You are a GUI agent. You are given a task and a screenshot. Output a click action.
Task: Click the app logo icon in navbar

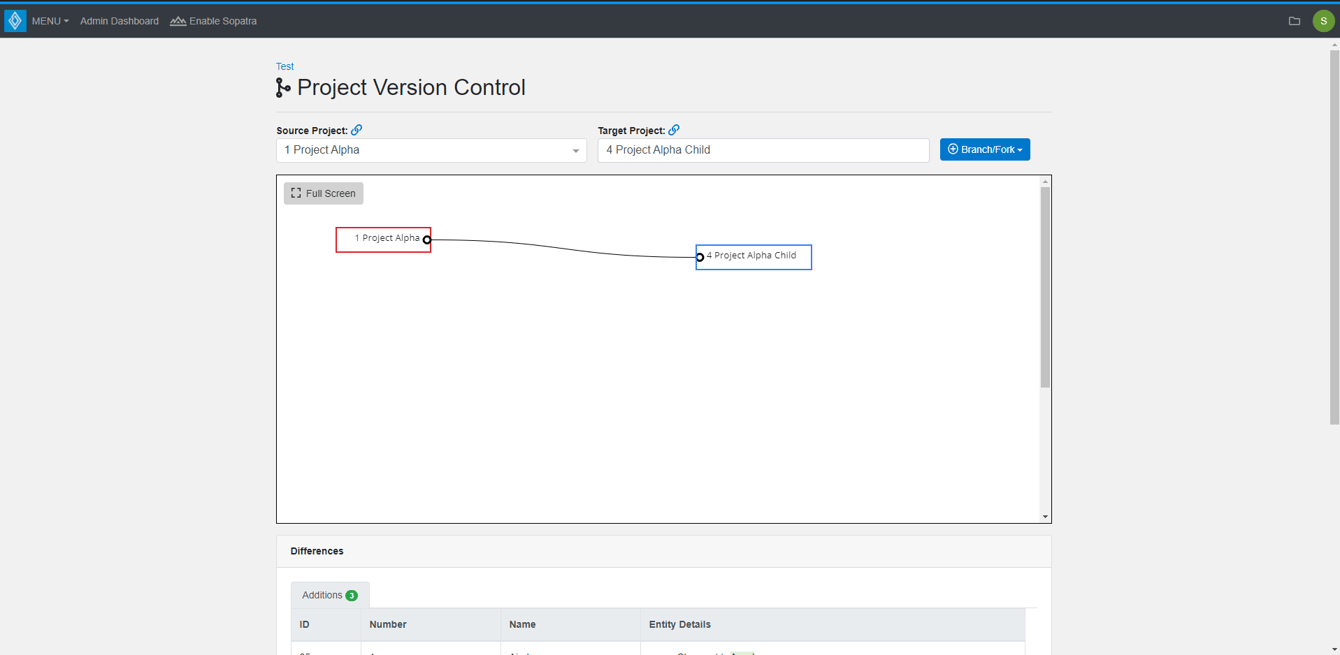(15, 21)
